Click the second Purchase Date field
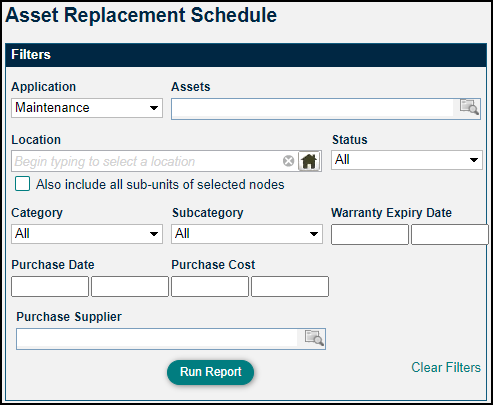This screenshot has width=493, height=405. 130,286
